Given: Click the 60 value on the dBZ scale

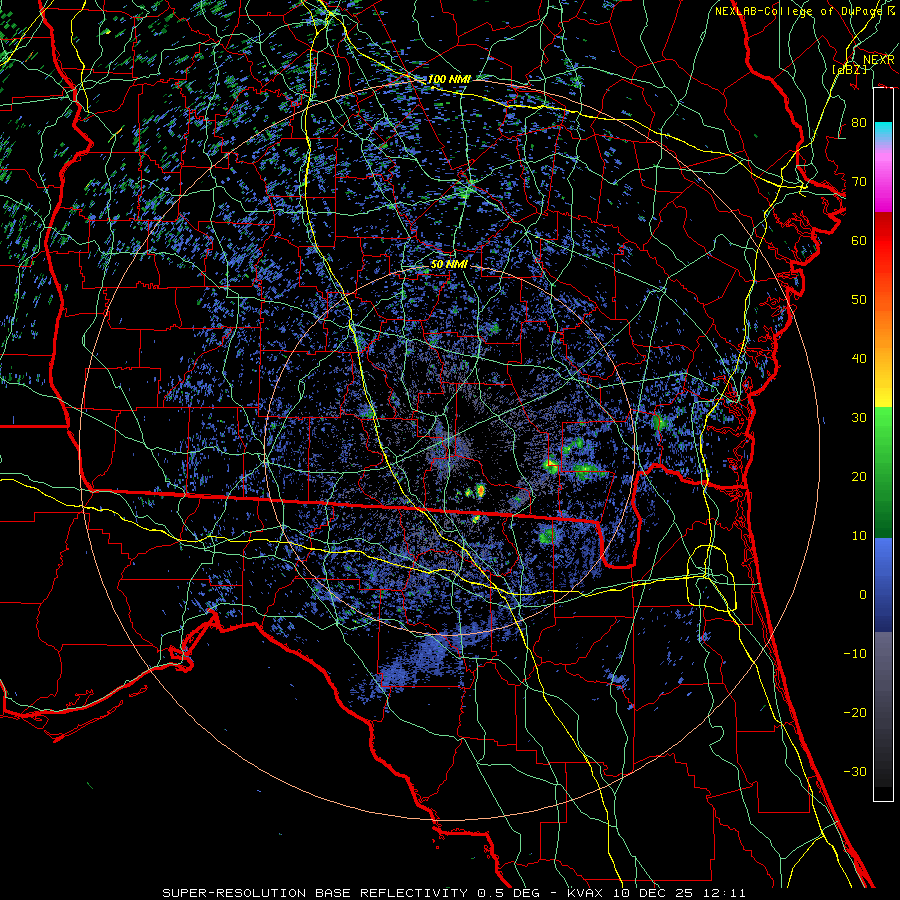Looking at the screenshot, I should (x=859, y=240).
